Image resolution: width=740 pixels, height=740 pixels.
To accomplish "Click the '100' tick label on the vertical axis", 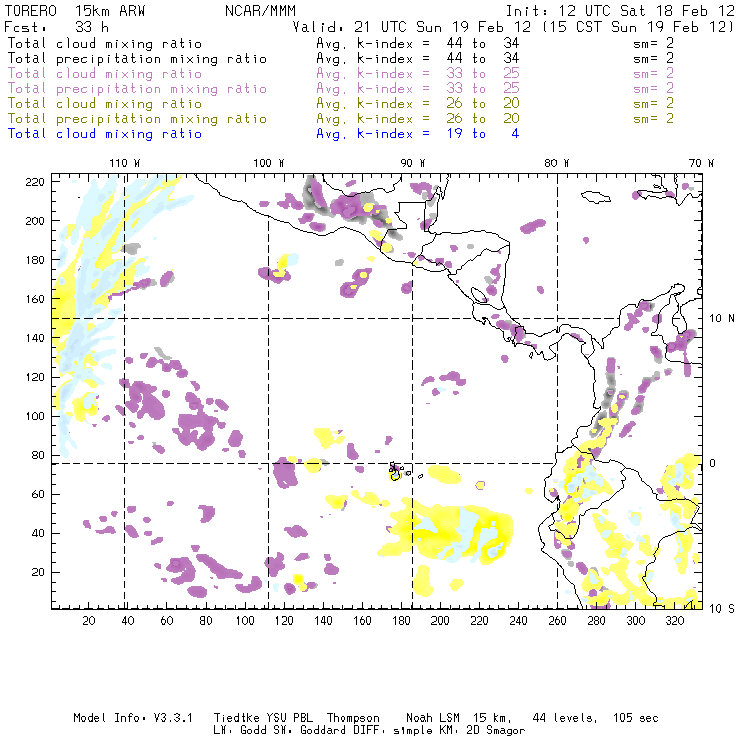I will click(35, 416).
